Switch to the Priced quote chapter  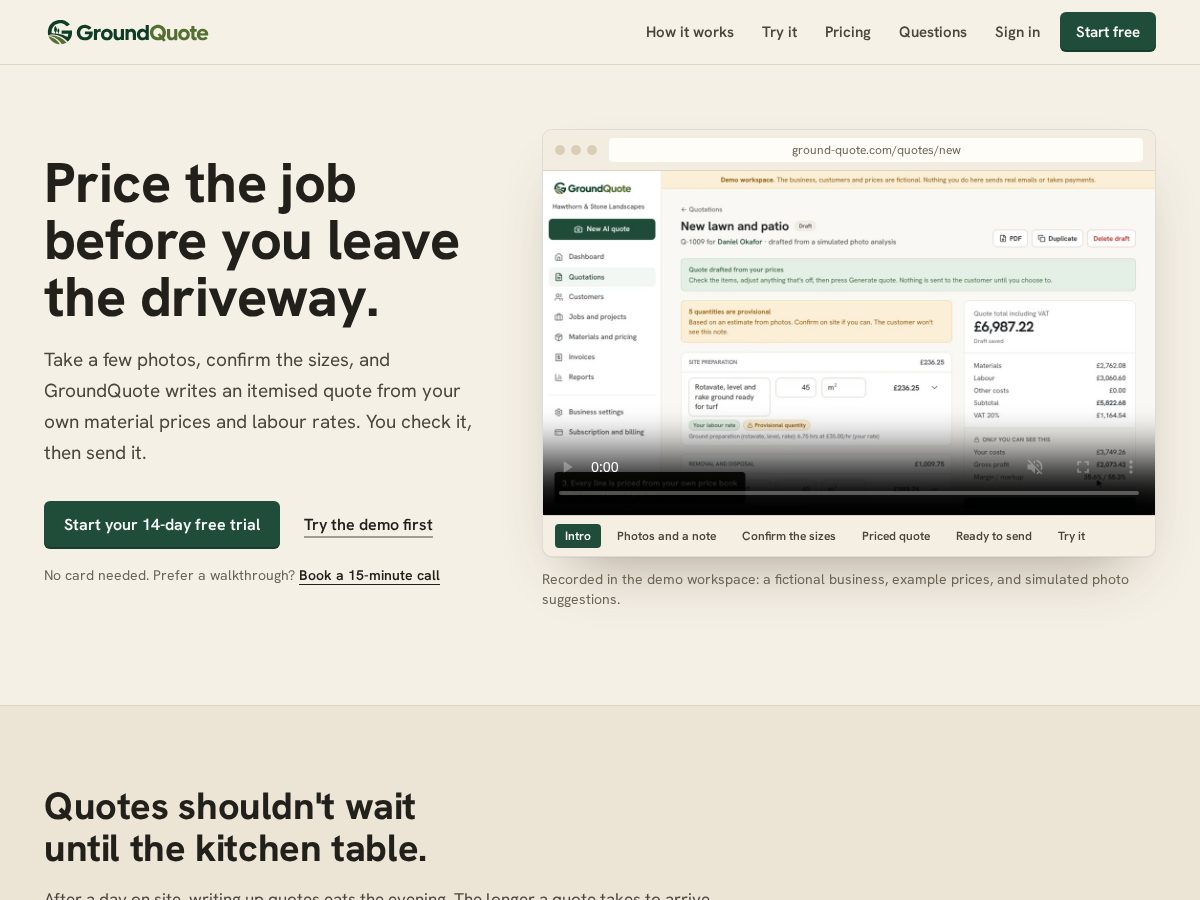pos(896,536)
